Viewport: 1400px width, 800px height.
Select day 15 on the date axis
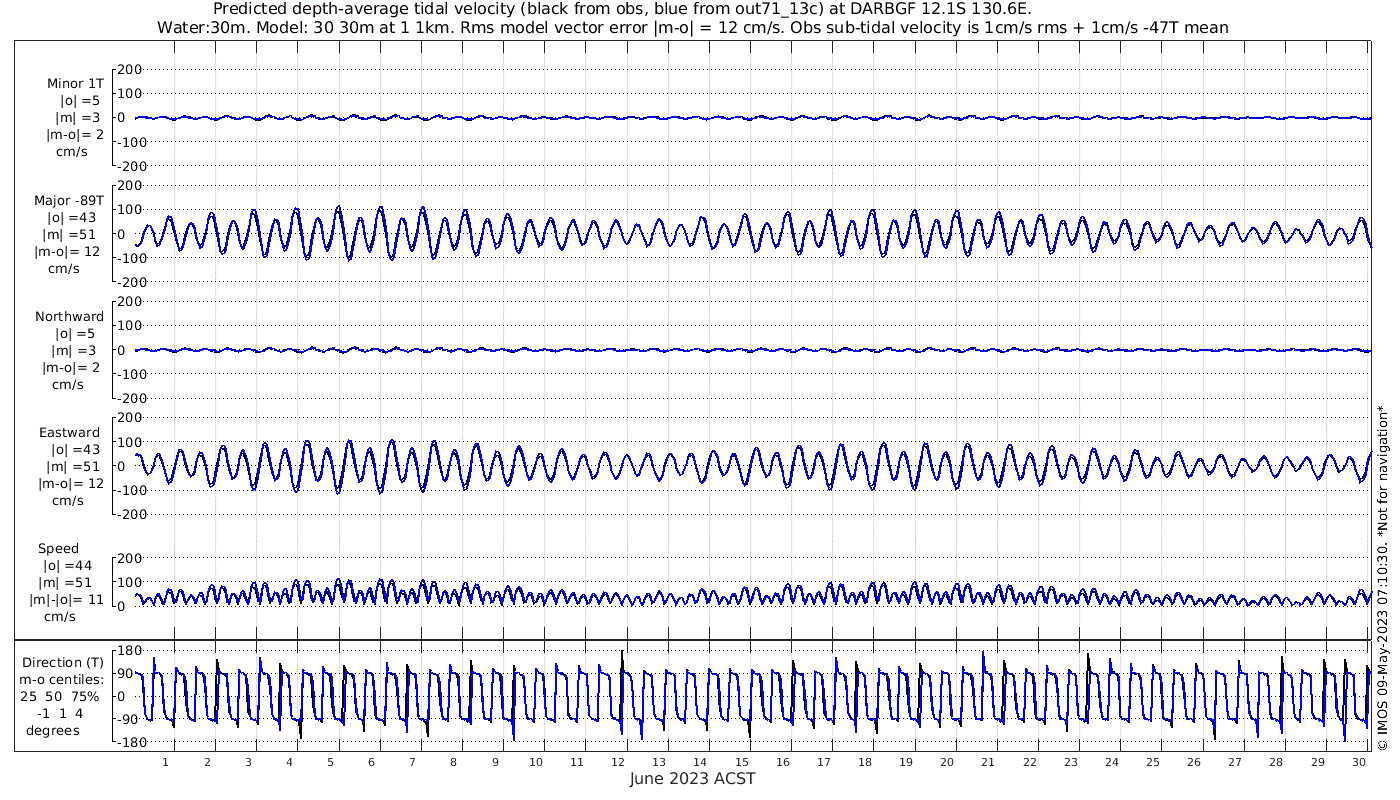pyautogui.click(x=742, y=762)
